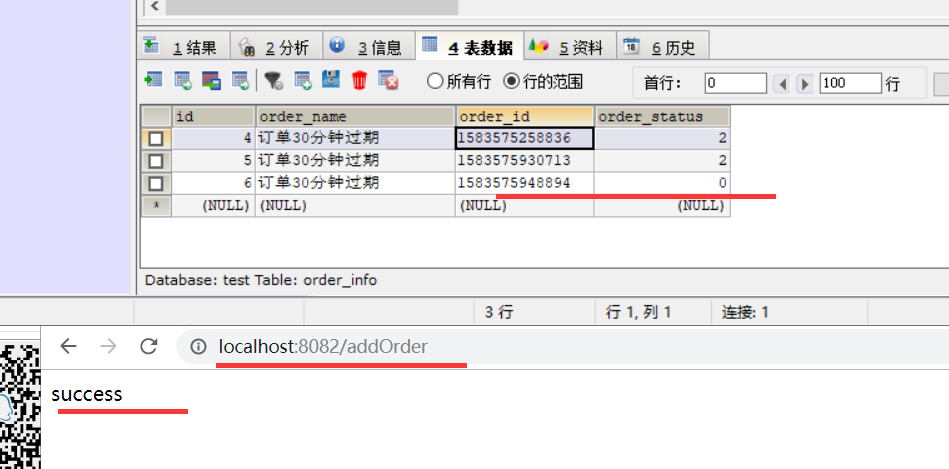Select cell with order_id 1583575930713
949x469 pixels.
click(x=524, y=161)
